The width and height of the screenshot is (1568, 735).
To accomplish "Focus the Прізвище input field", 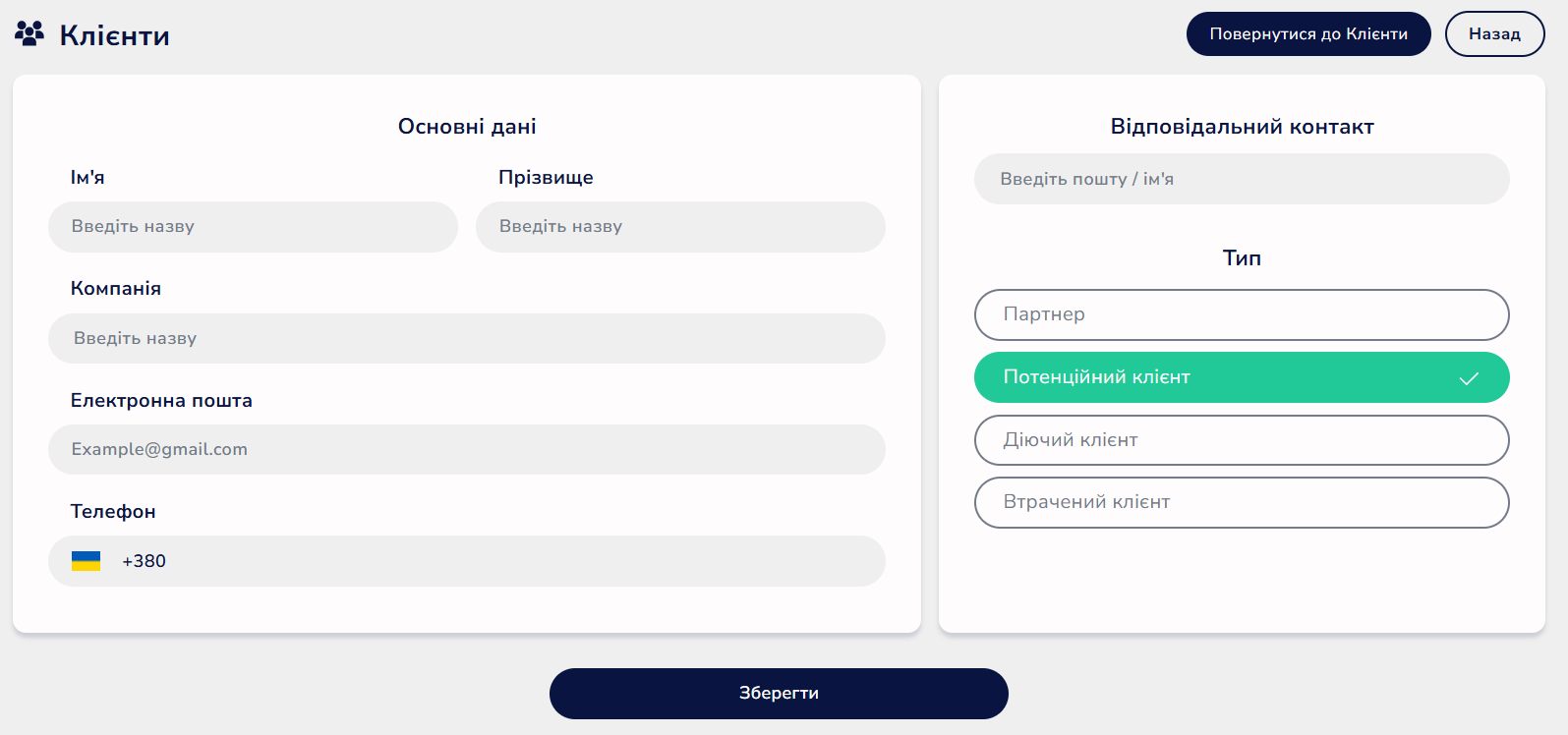I will [680, 227].
